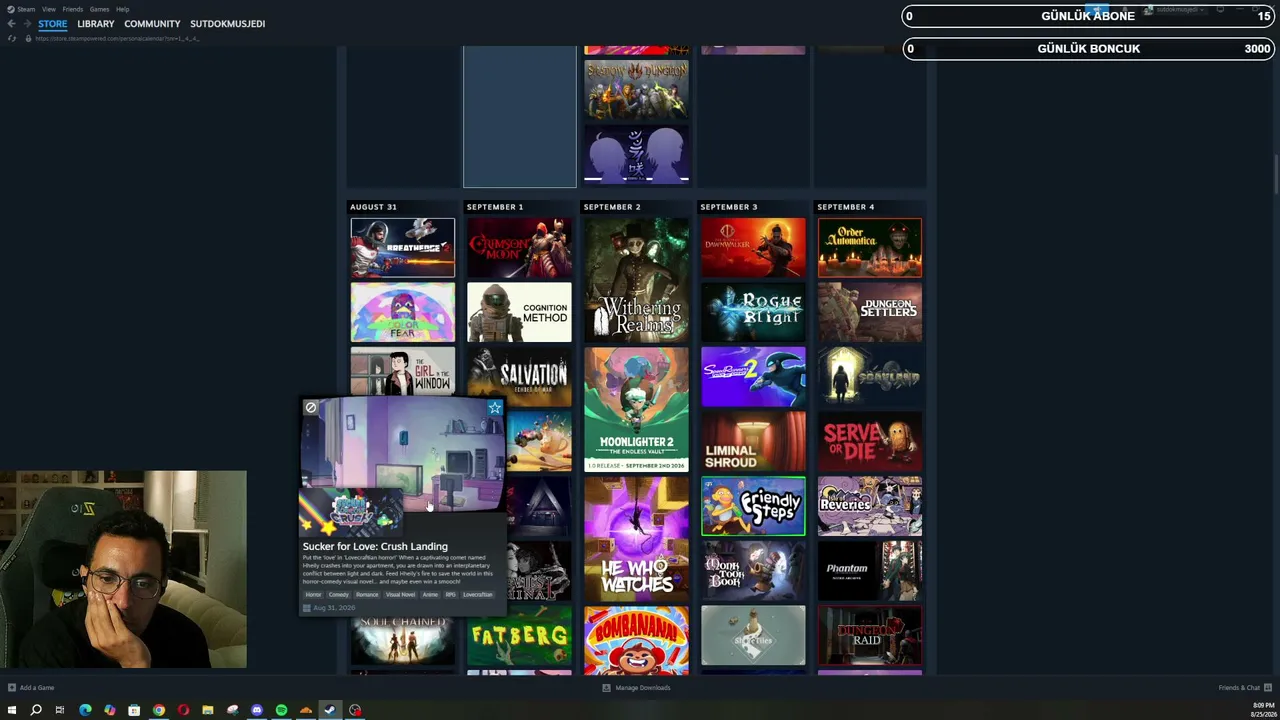Viewport: 1280px width, 720px height.
Task: Open the Dawnwalker game tile
Action: coord(753,248)
